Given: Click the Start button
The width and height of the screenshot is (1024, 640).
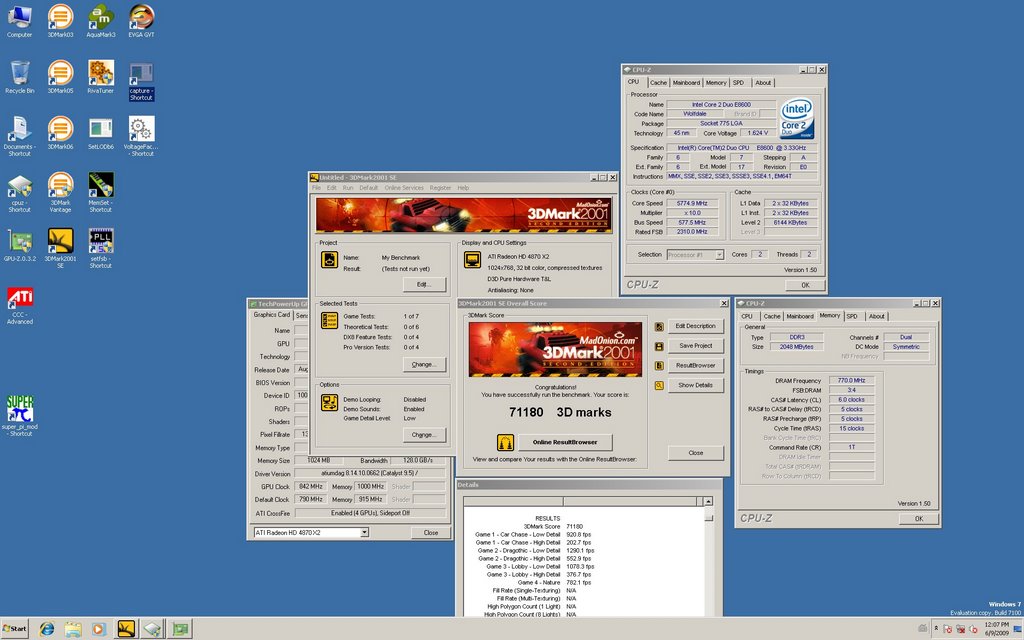Looking at the screenshot, I should coord(14,629).
